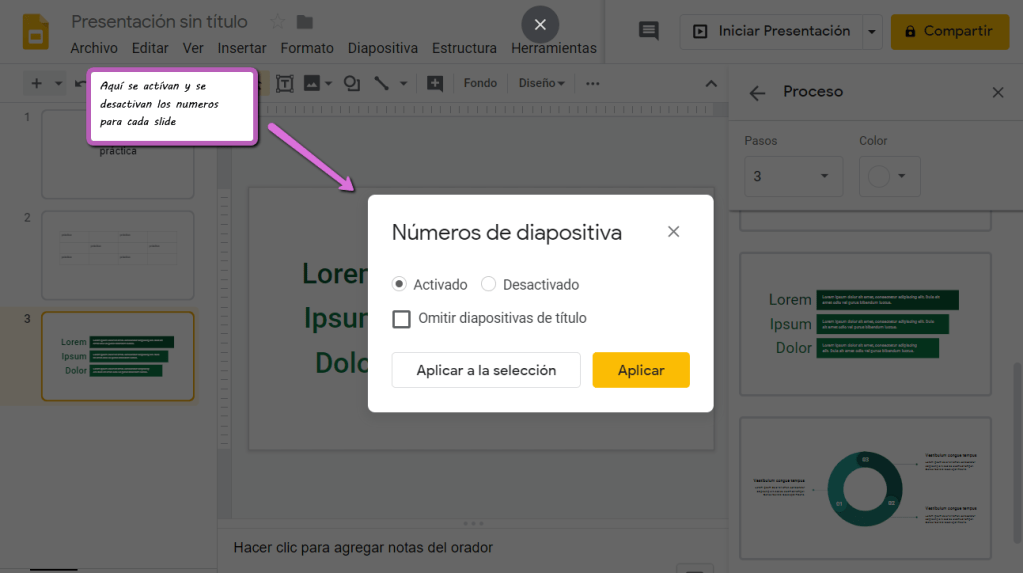The image size is (1023, 573).
Task: Open the Diseño dropdown in toolbar
Action: click(541, 83)
